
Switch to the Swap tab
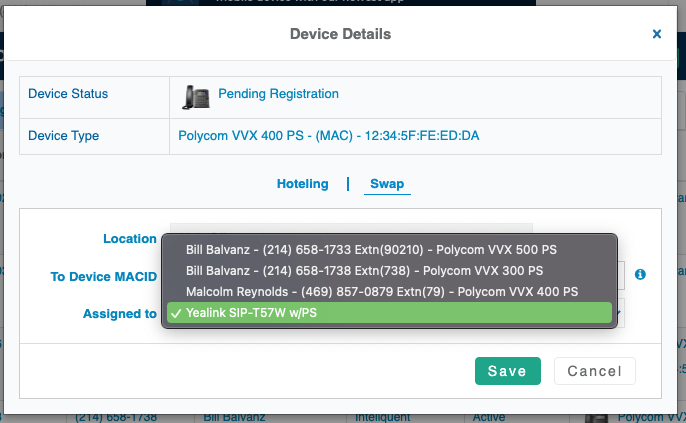point(387,184)
